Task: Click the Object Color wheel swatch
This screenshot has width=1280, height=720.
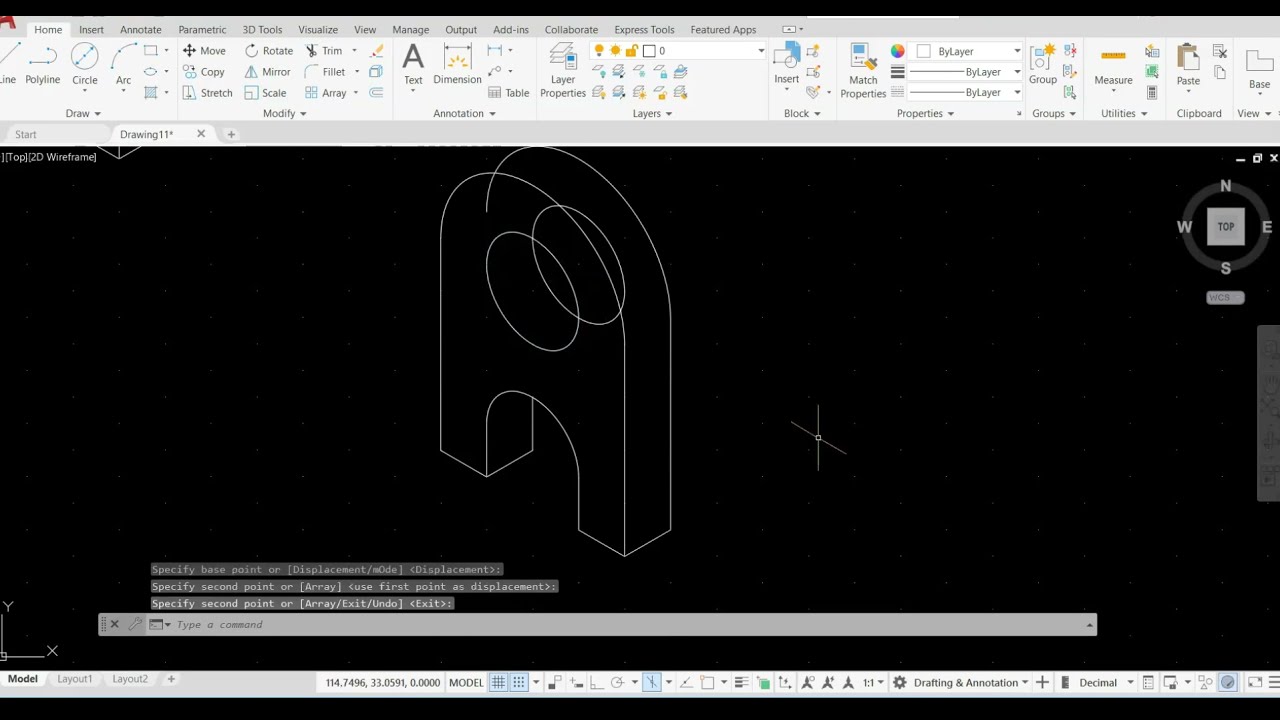Action: [x=897, y=51]
